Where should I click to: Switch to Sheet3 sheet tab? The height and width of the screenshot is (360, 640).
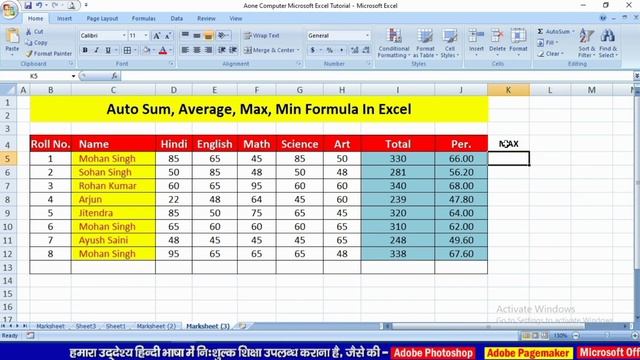click(85, 326)
